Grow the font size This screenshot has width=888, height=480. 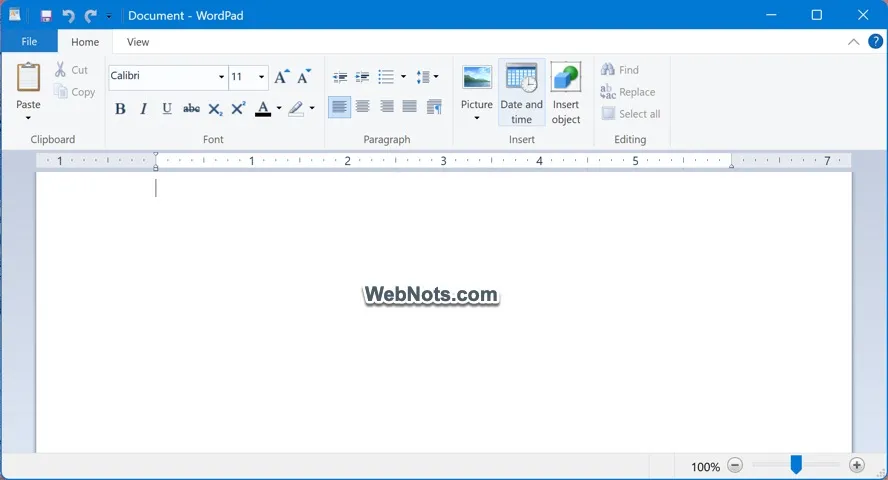[x=281, y=76]
